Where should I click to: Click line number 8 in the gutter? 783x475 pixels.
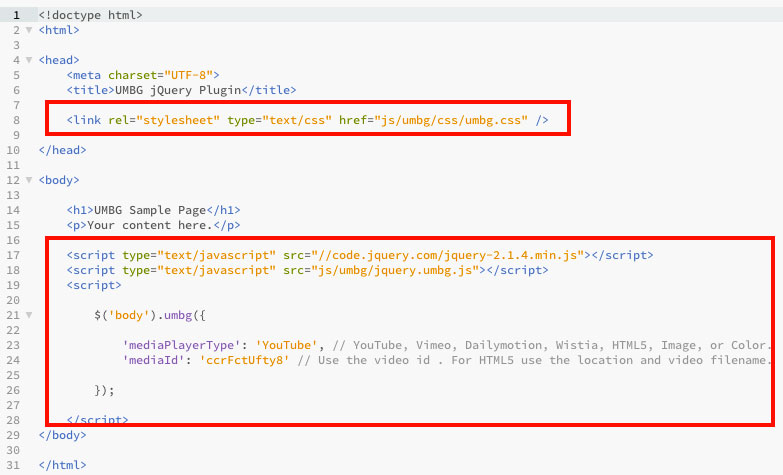click(16, 120)
